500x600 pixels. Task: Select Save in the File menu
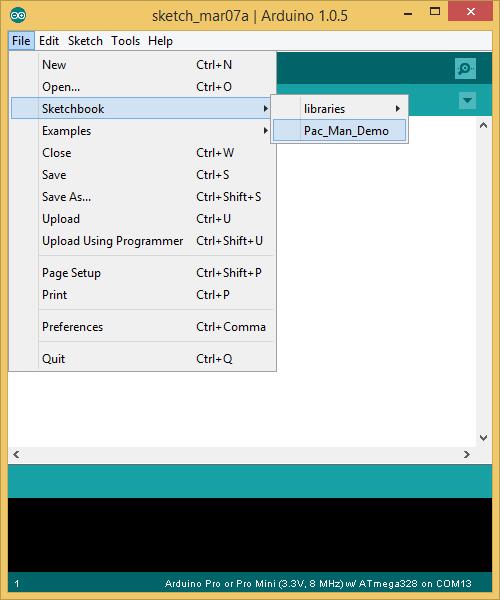(x=142, y=175)
